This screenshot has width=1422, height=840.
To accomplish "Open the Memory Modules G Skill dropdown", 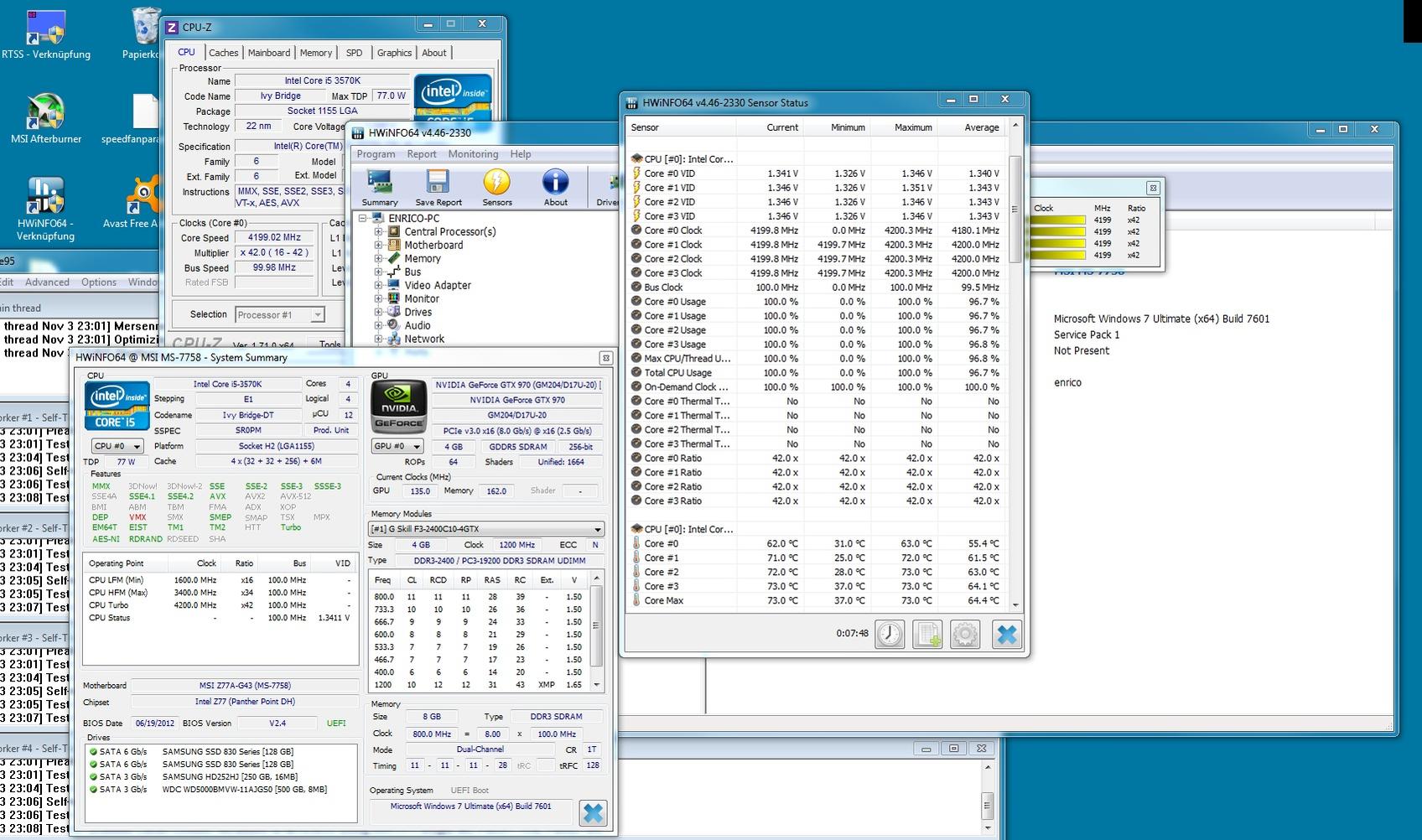I will [x=486, y=529].
